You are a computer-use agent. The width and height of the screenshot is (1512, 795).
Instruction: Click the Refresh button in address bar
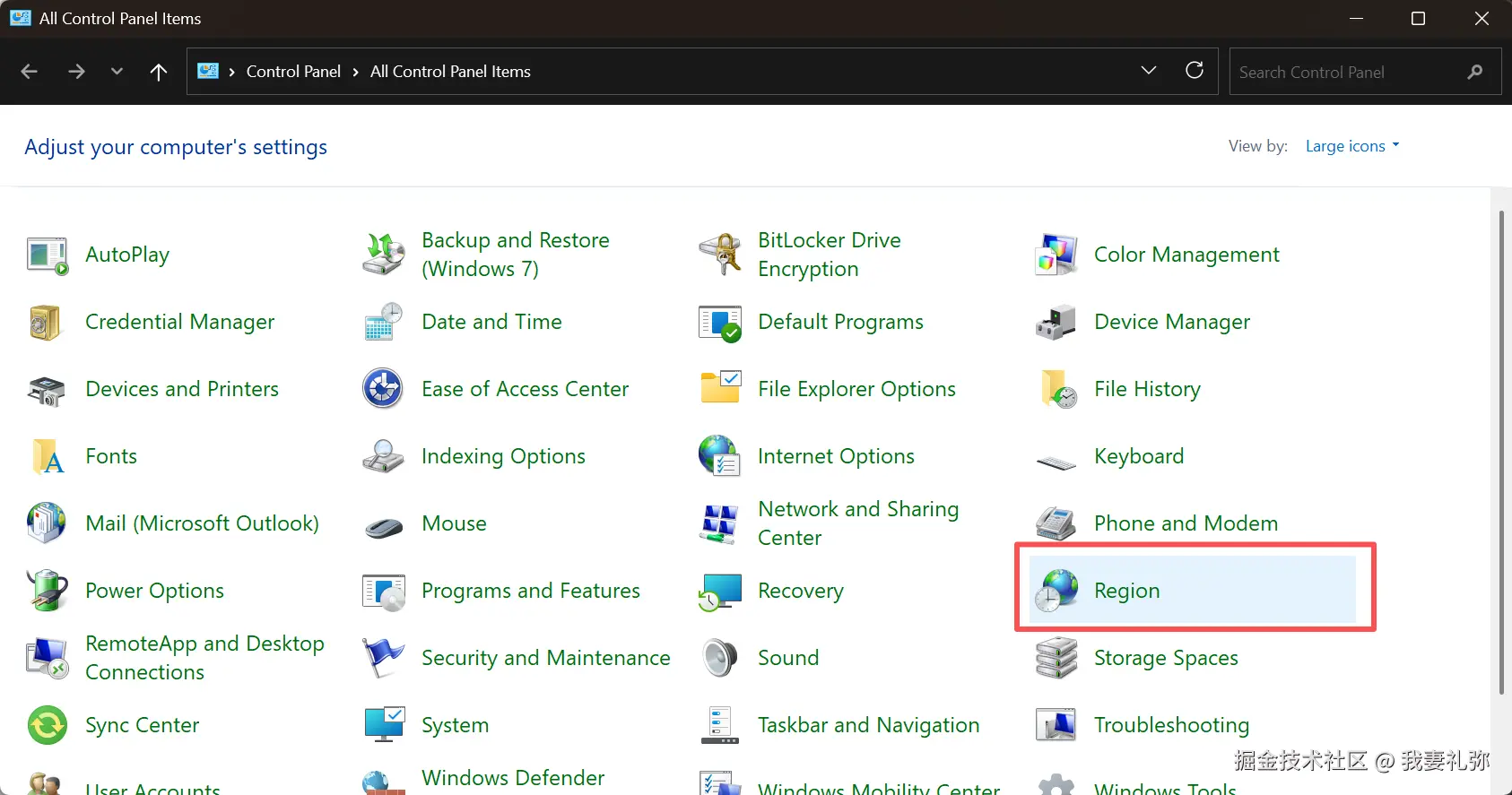click(1195, 71)
